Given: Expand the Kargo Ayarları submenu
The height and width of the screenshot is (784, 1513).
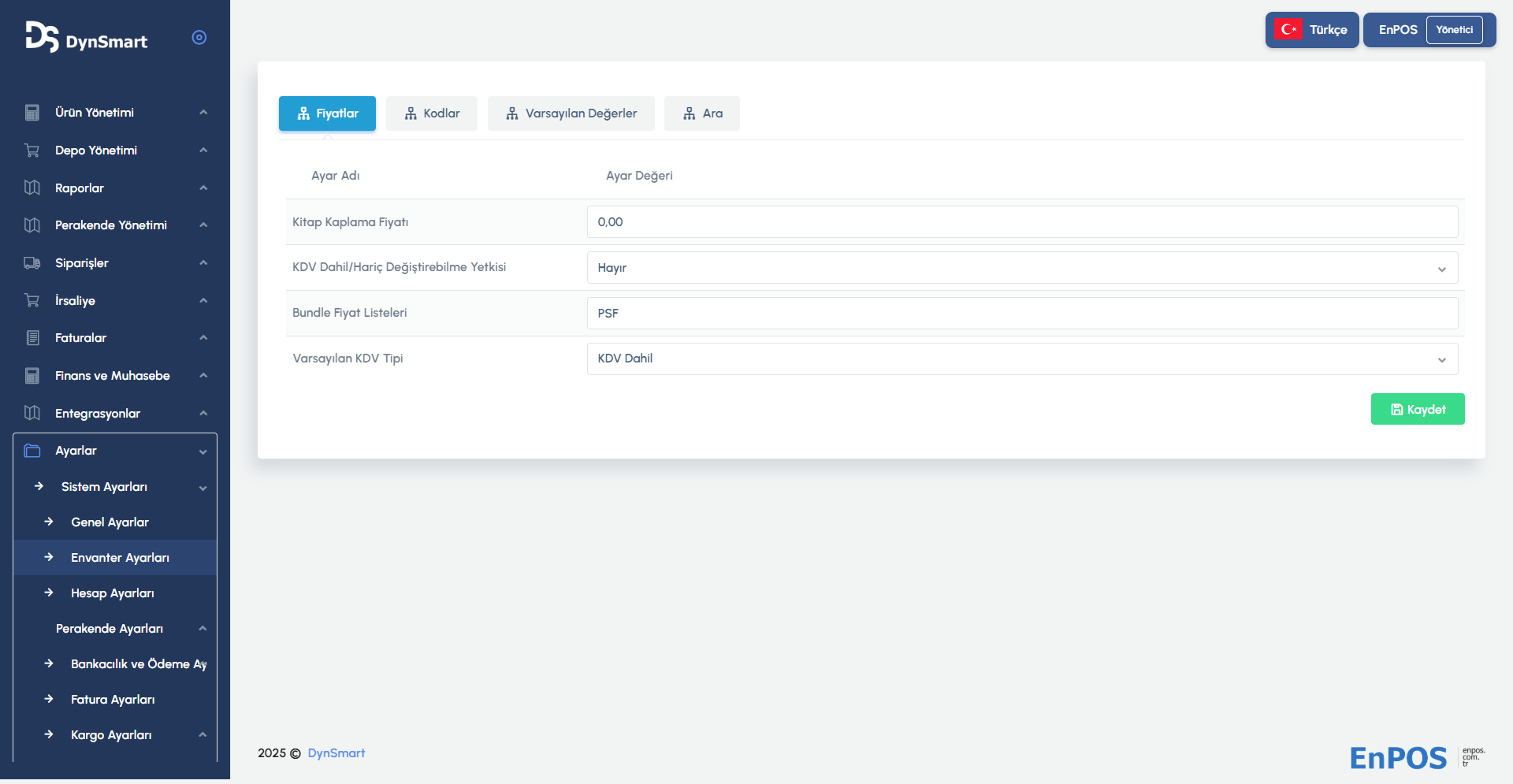Looking at the screenshot, I should (x=203, y=735).
